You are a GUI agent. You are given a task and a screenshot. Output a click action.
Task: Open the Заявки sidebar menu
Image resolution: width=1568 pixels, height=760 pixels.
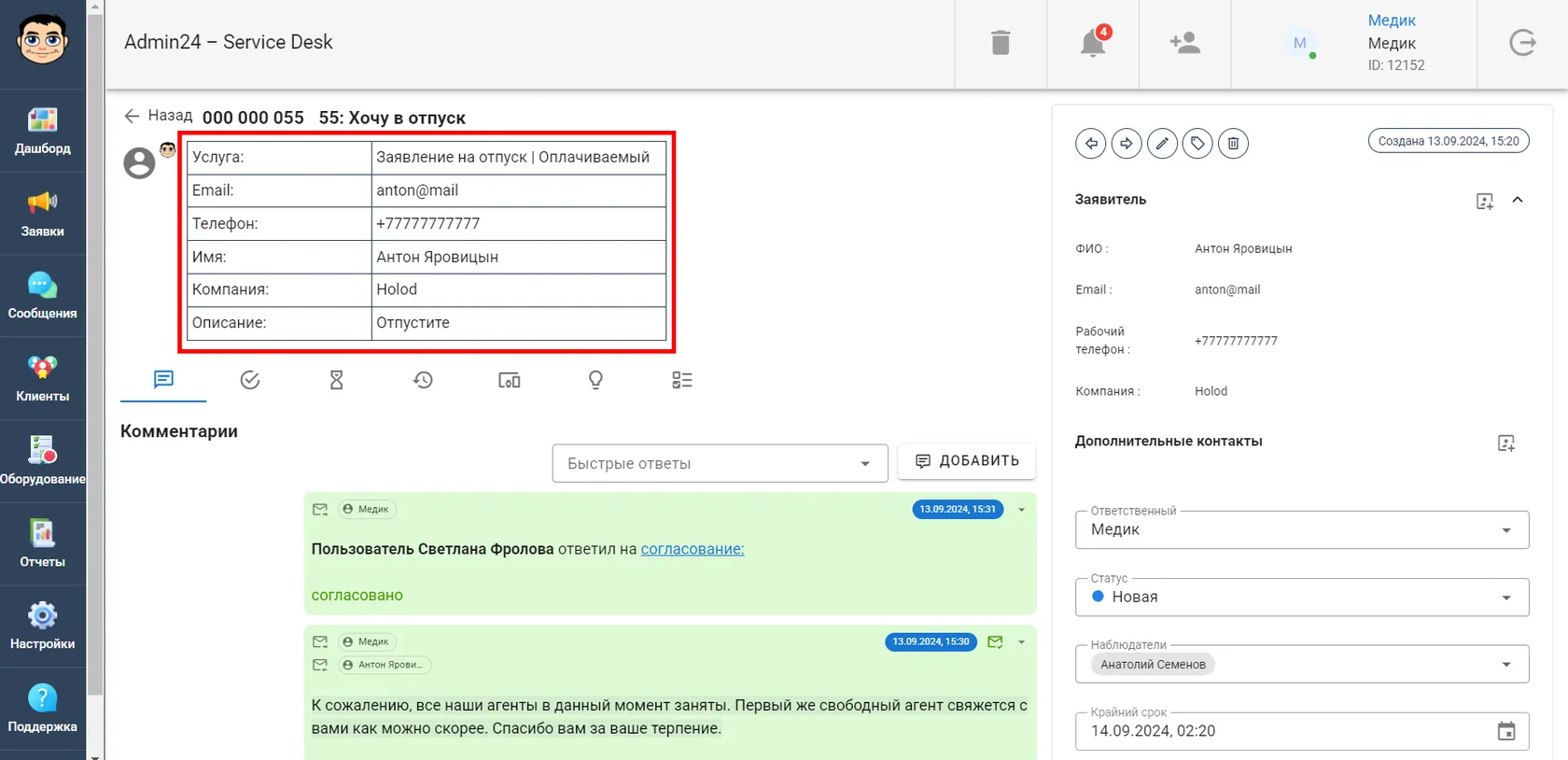pos(43,213)
